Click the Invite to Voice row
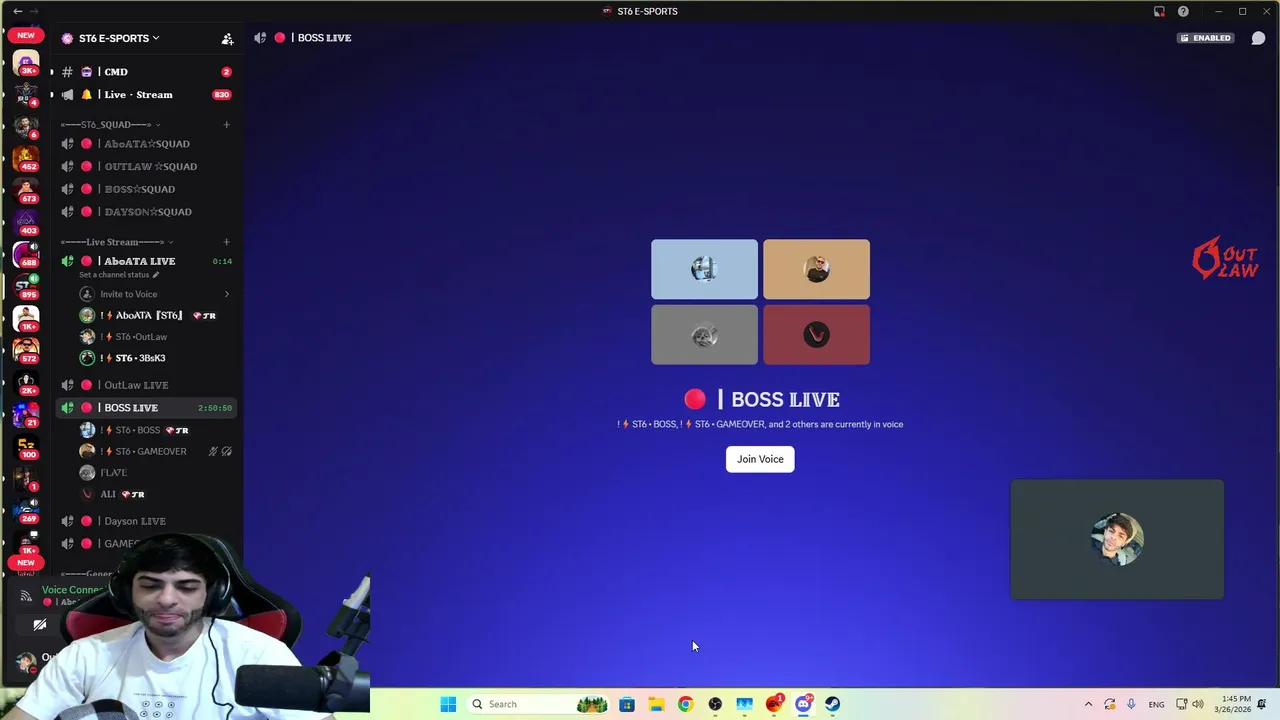The height and width of the screenshot is (720, 1280). click(x=155, y=294)
